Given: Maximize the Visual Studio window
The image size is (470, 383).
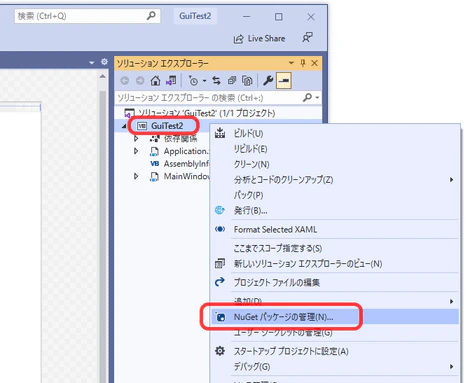Looking at the screenshot, I should (279, 16).
